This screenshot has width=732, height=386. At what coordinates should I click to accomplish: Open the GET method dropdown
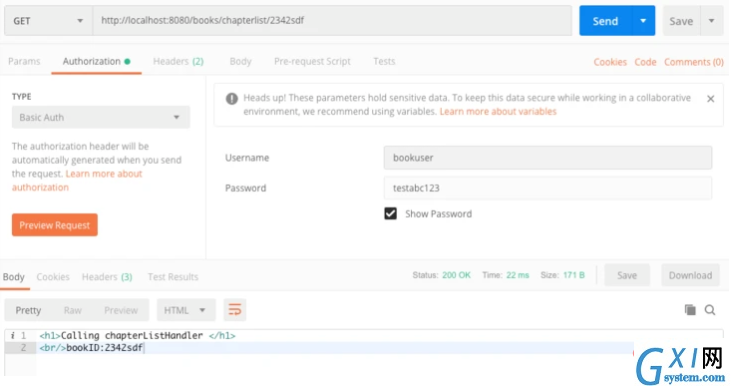click(49, 21)
